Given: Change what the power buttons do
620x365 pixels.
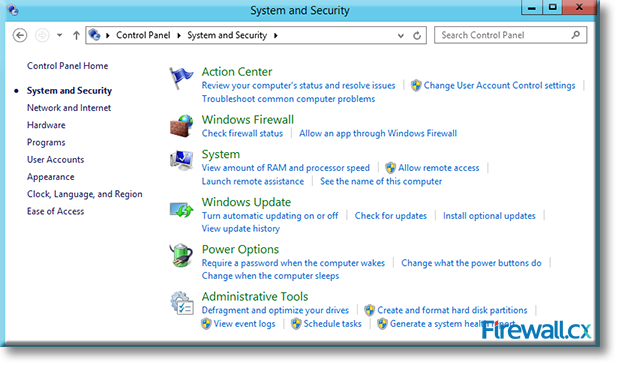Looking at the screenshot, I should 471,263.
